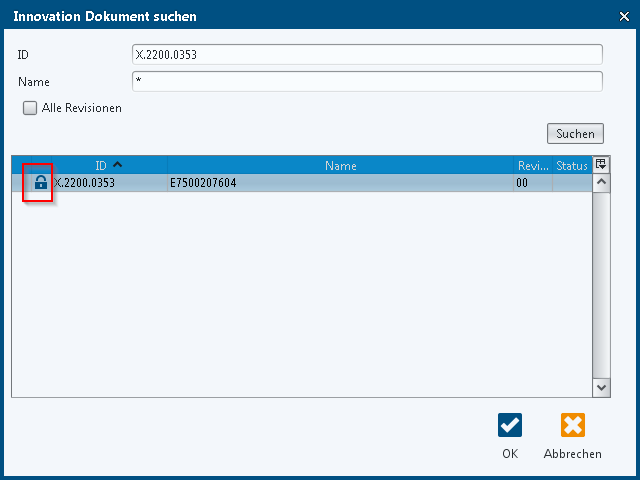Focus the Name input field
This screenshot has height=480, width=640.
pos(367,81)
